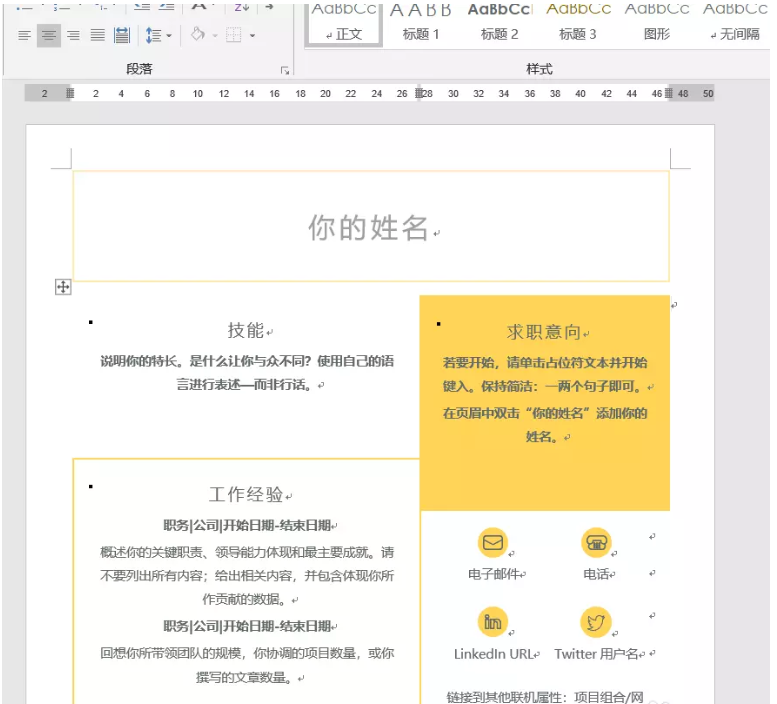The image size is (777, 704).
Task: Click the 若要开始 objective paragraph
Action: coord(545,375)
